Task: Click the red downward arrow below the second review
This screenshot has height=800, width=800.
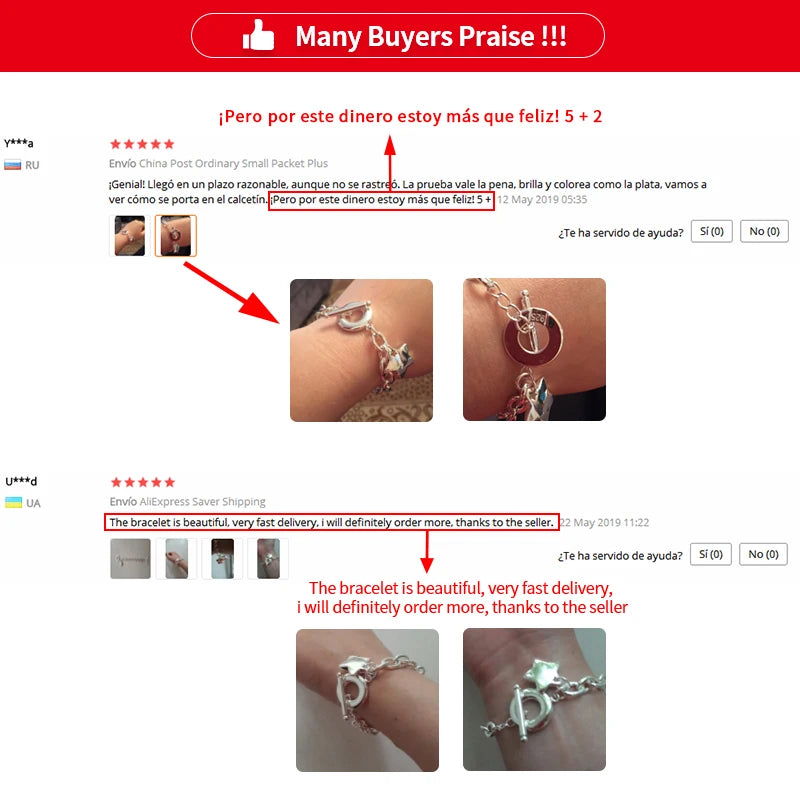Action: pyautogui.click(x=427, y=552)
